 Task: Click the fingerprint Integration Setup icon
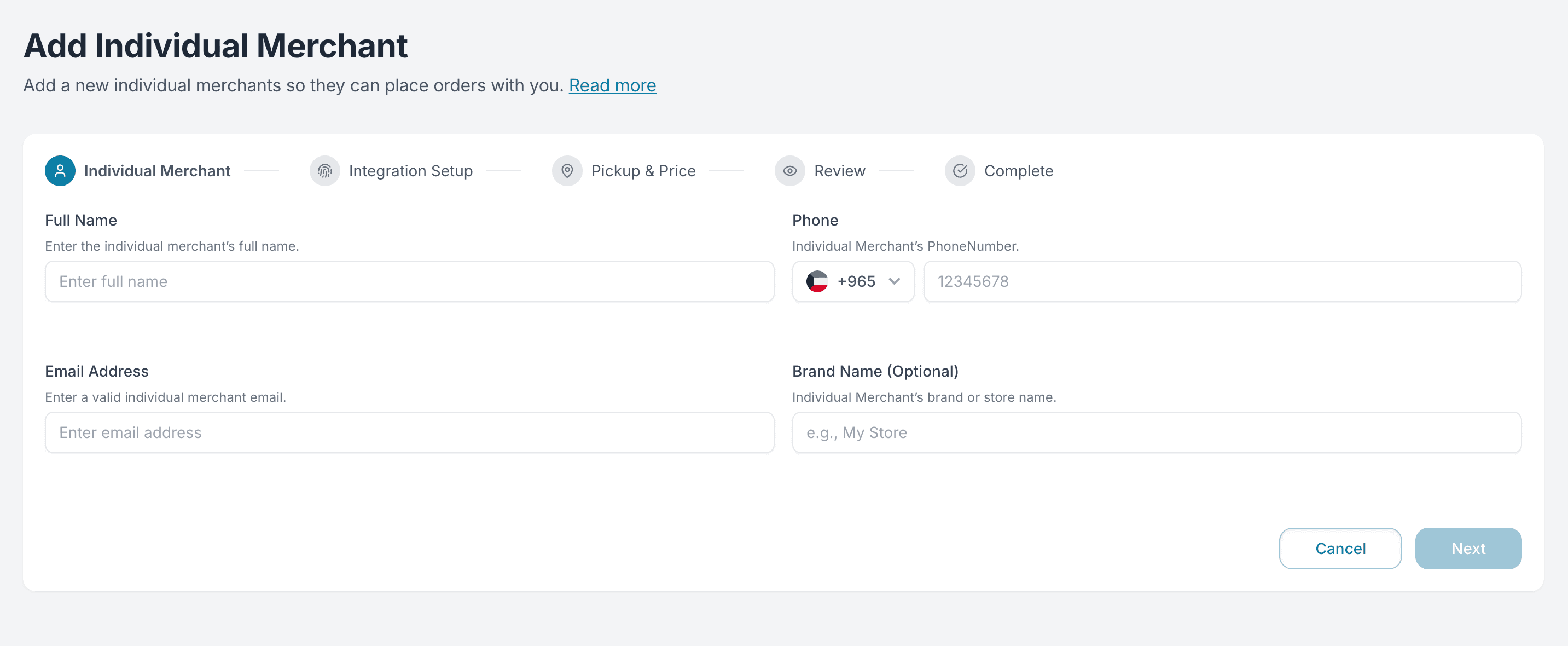324,171
